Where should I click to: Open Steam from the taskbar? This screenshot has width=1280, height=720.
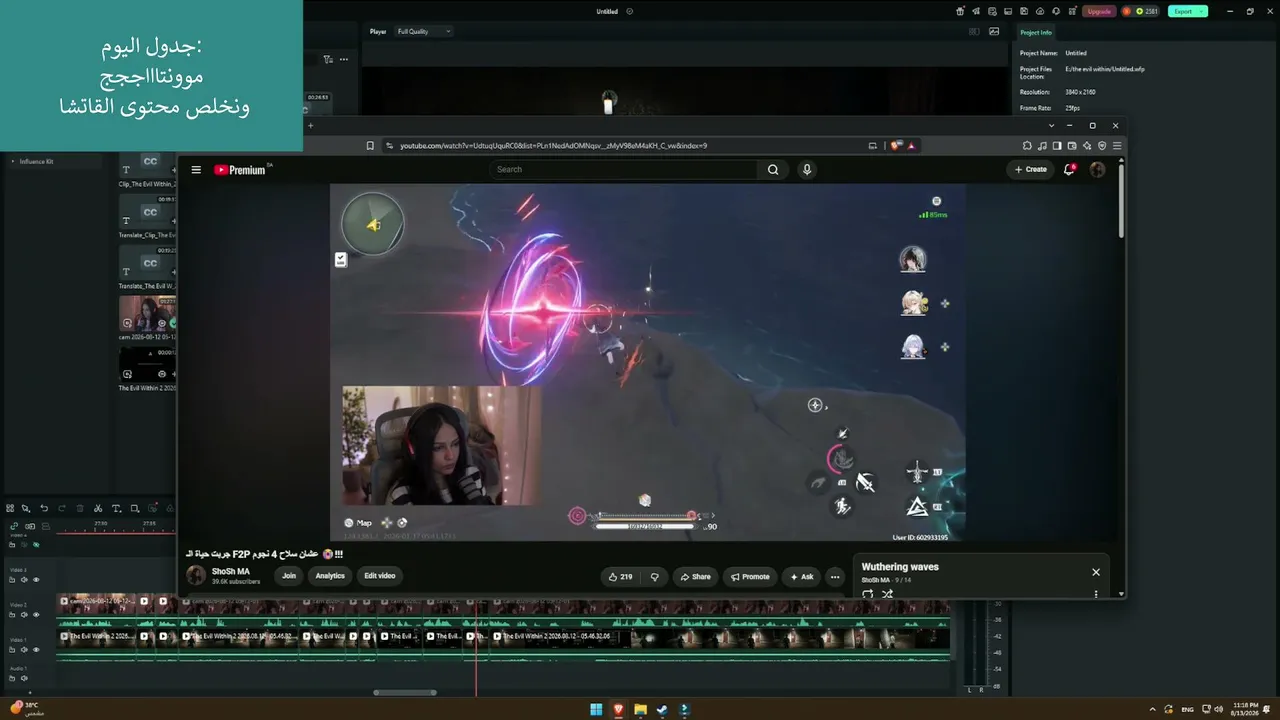click(x=662, y=710)
